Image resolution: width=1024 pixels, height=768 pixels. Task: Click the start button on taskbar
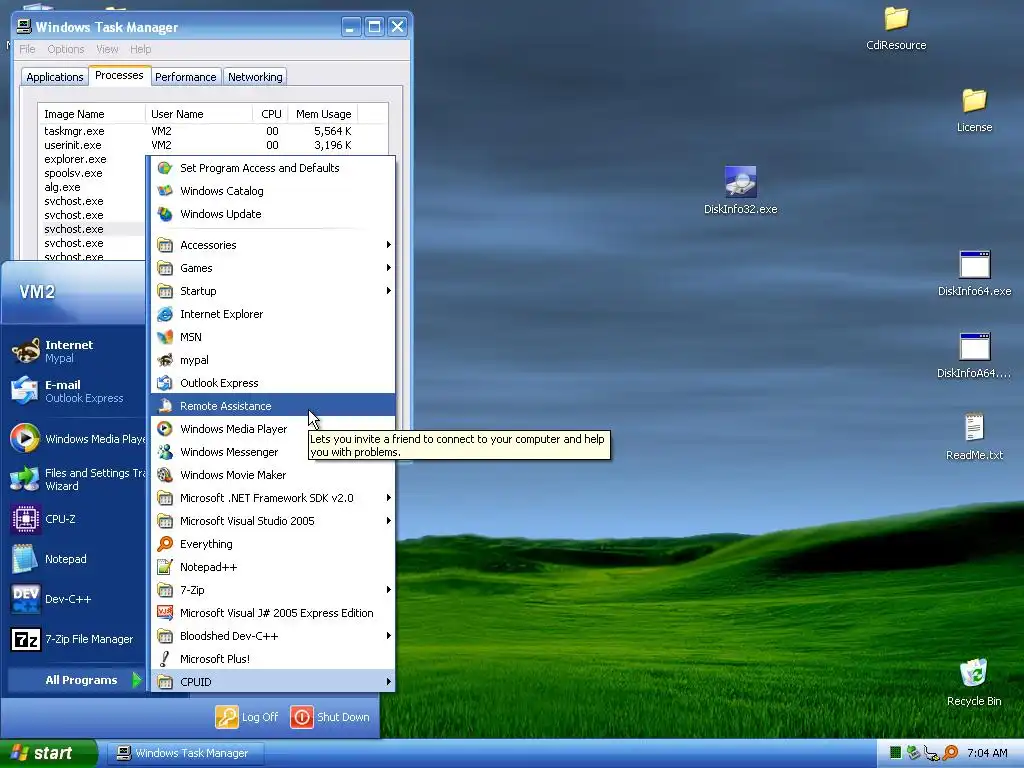[48, 753]
